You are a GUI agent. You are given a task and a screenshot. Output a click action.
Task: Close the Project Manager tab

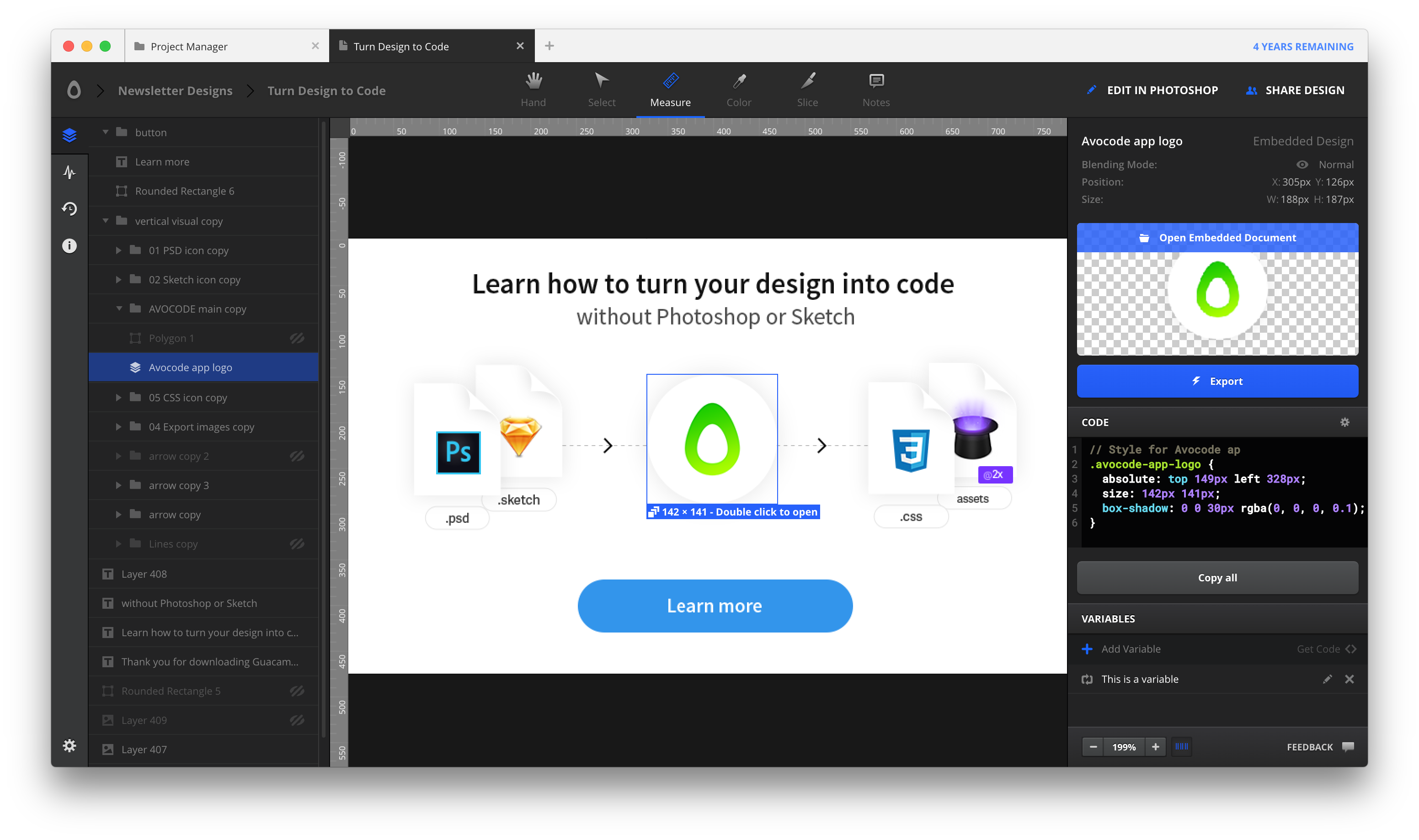pos(315,46)
